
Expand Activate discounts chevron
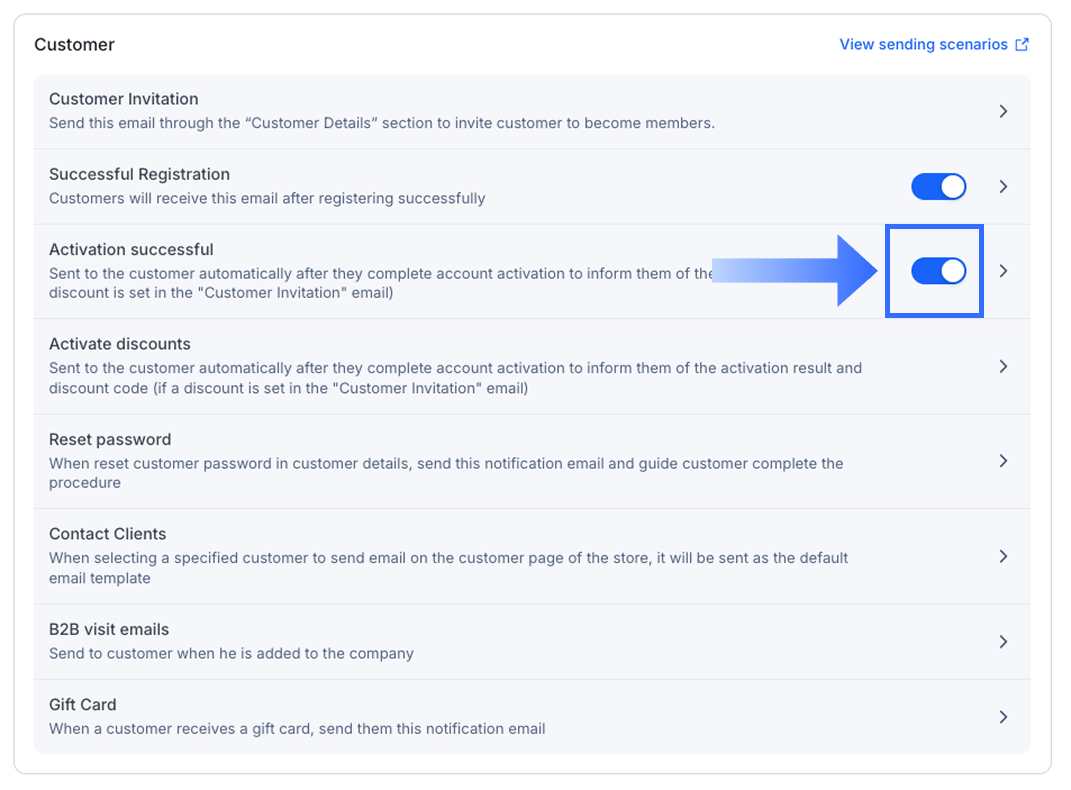1003,366
